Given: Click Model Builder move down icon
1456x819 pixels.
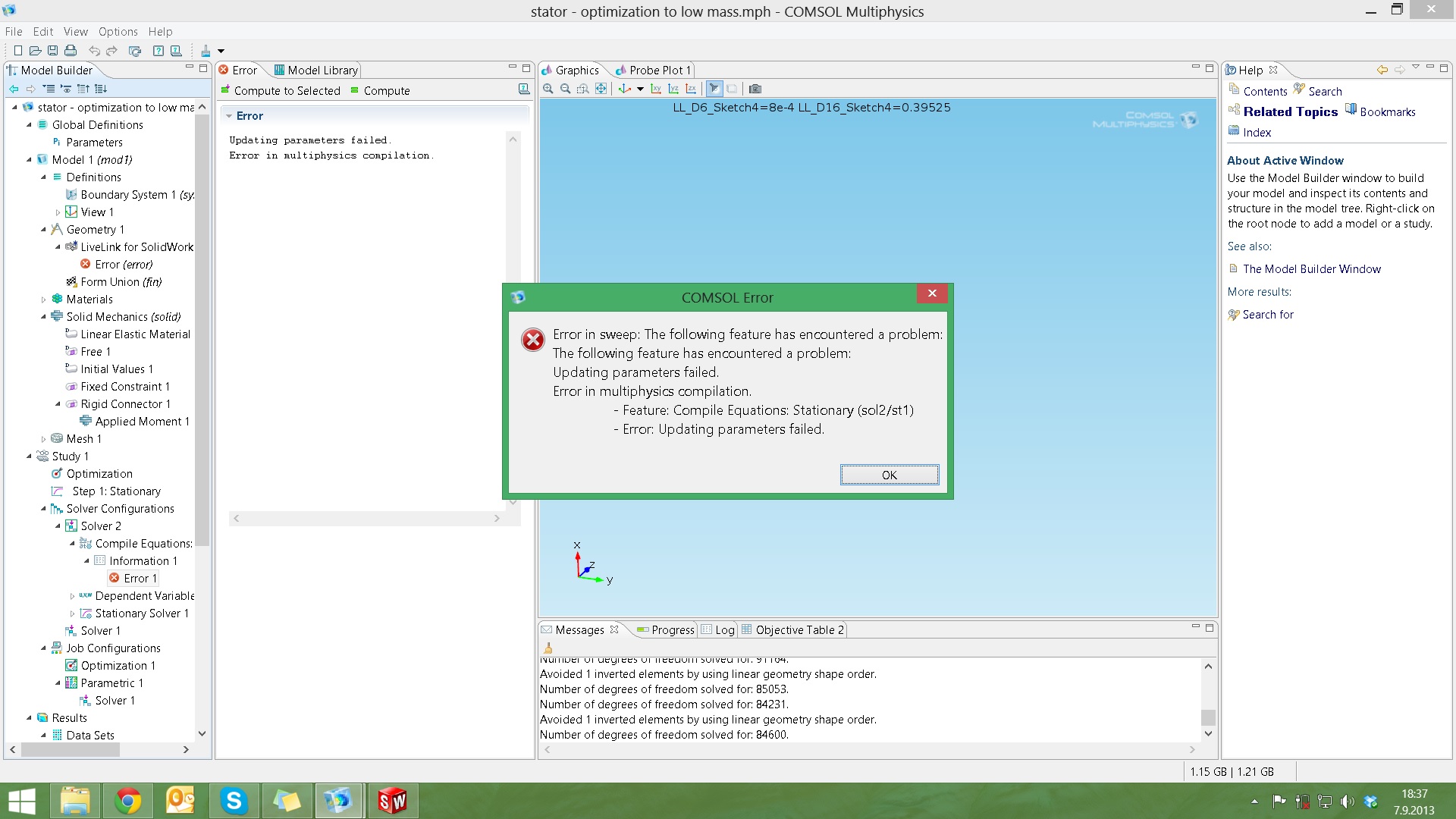Looking at the screenshot, I should pyautogui.click(x=101, y=89).
